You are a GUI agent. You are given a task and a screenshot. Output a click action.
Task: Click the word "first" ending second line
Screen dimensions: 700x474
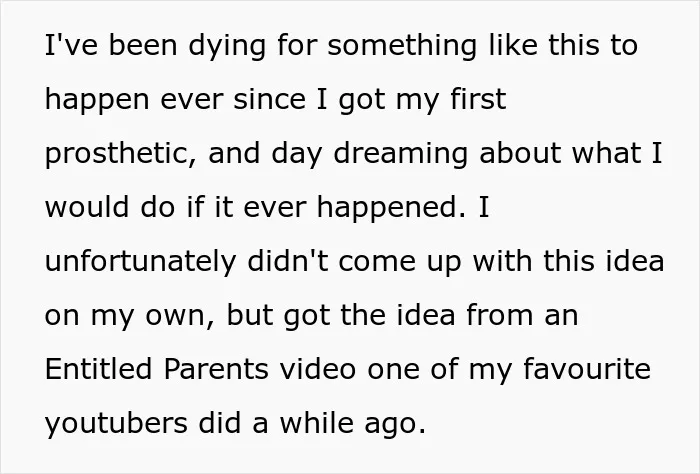point(478,100)
